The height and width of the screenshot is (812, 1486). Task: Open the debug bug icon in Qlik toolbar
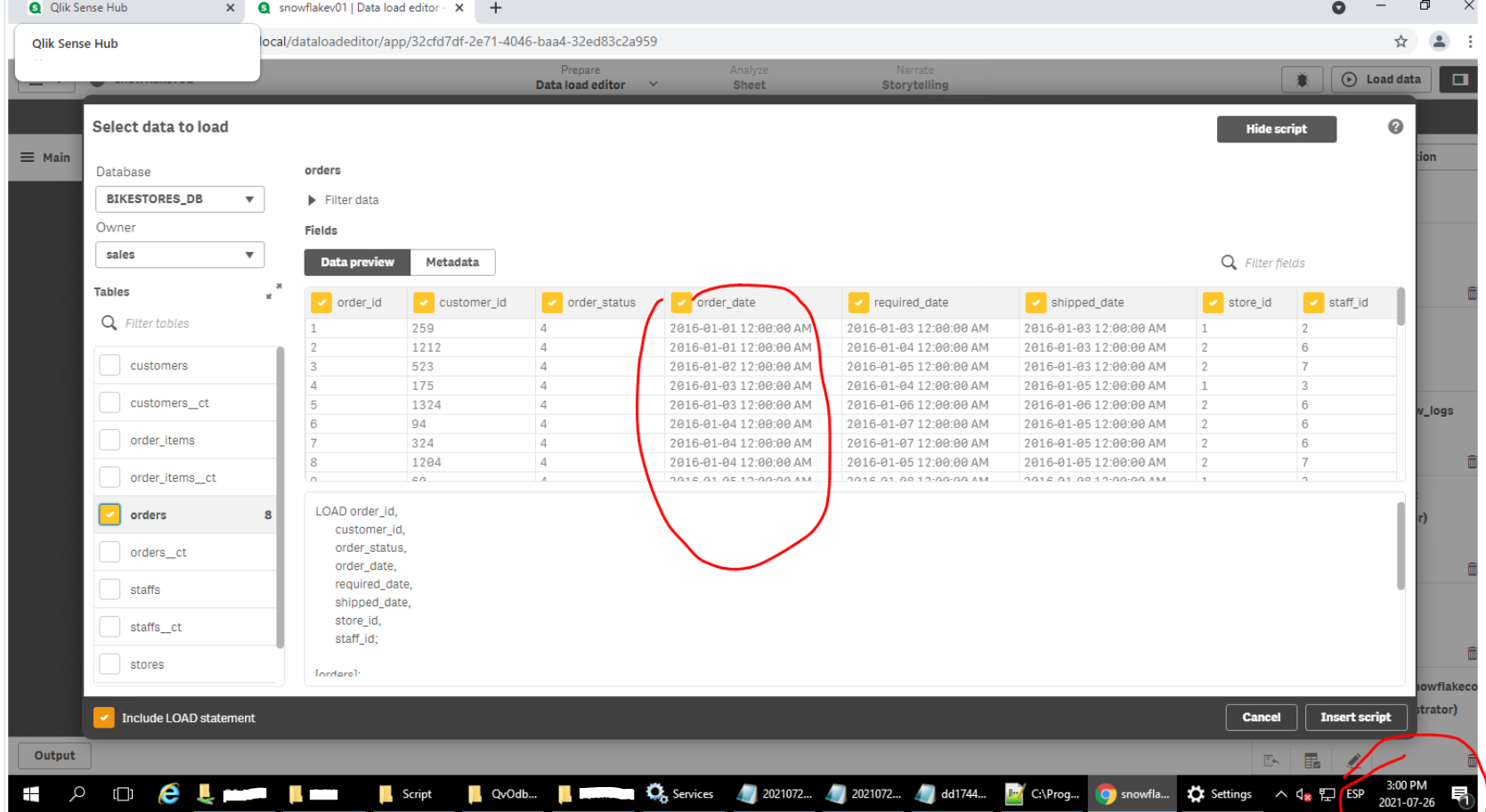[x=1302, y=79]
